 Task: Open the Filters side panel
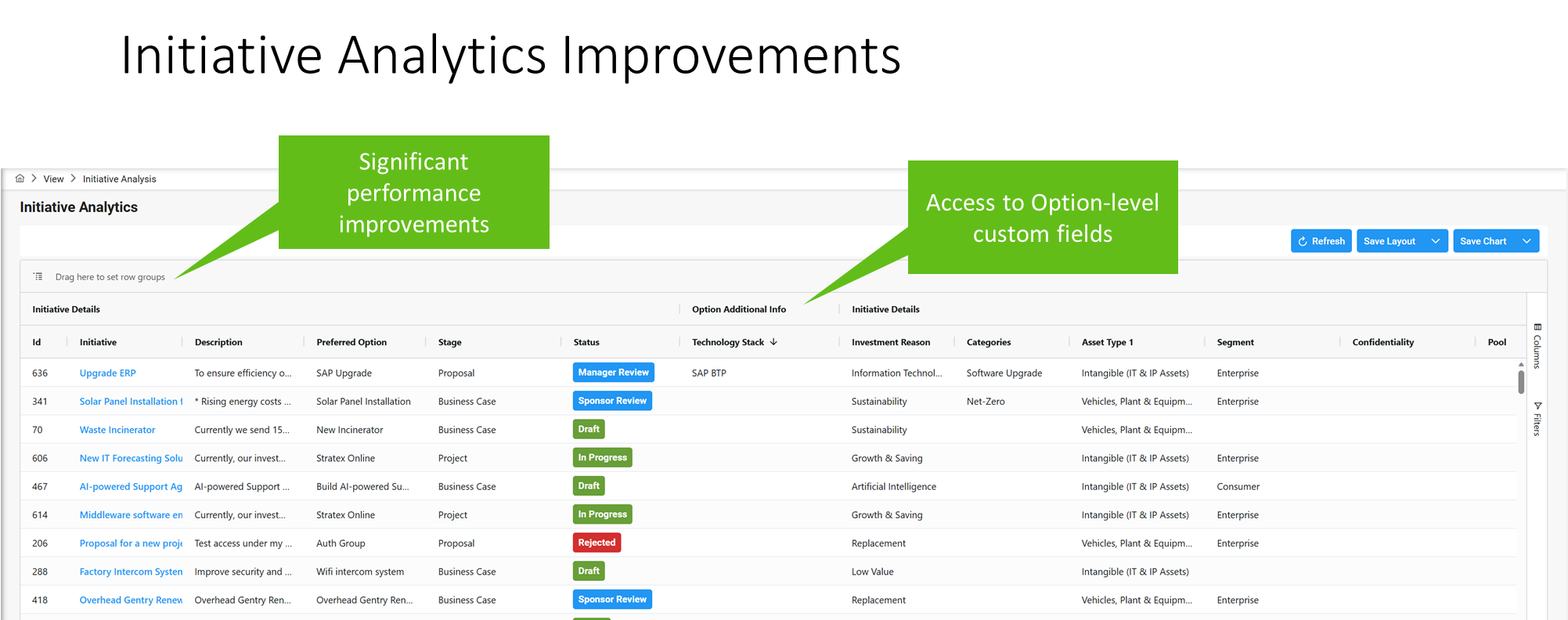pyautogui.click(x=1537, y=419)
